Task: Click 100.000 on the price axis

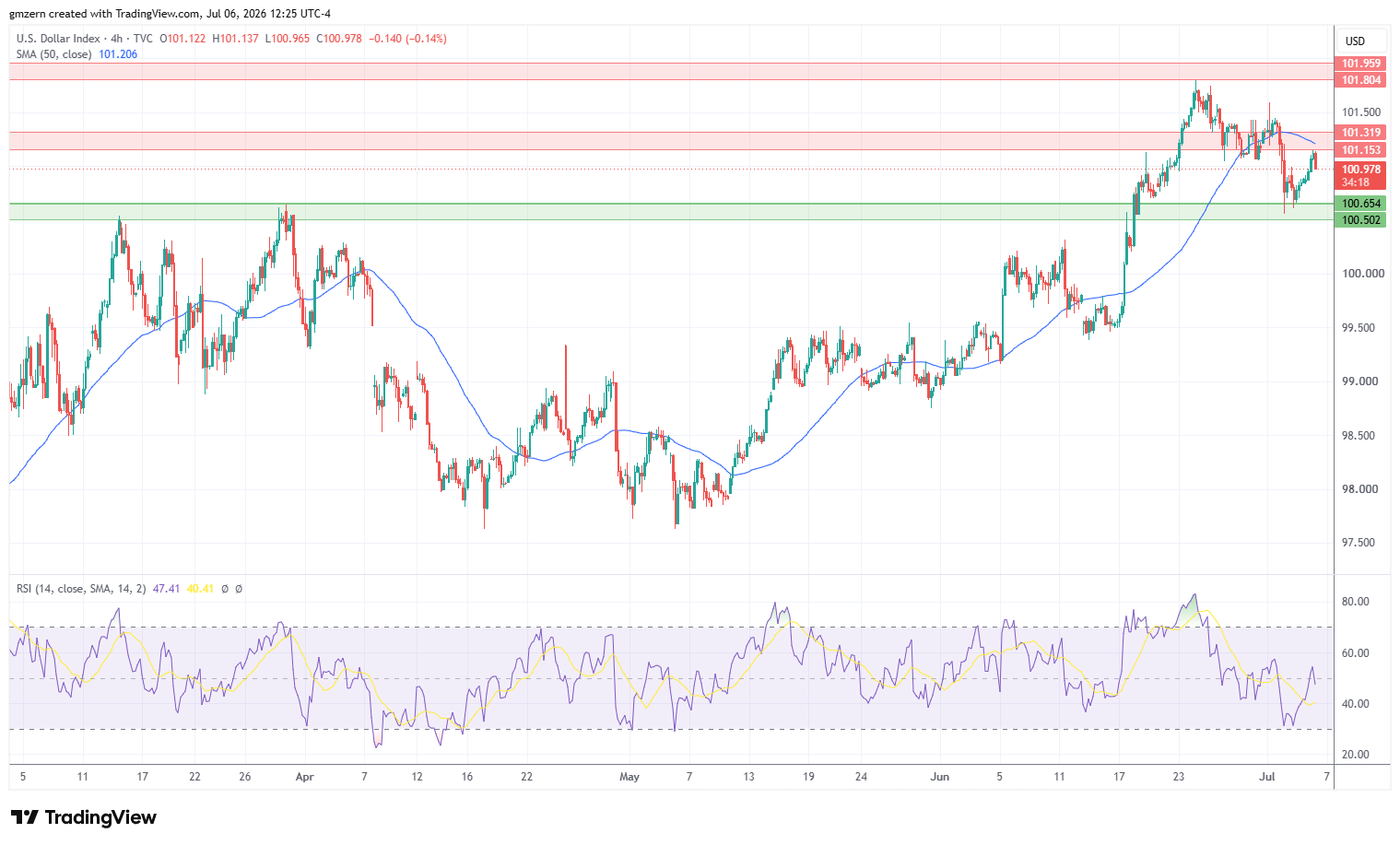Action: pos(1361,274)
